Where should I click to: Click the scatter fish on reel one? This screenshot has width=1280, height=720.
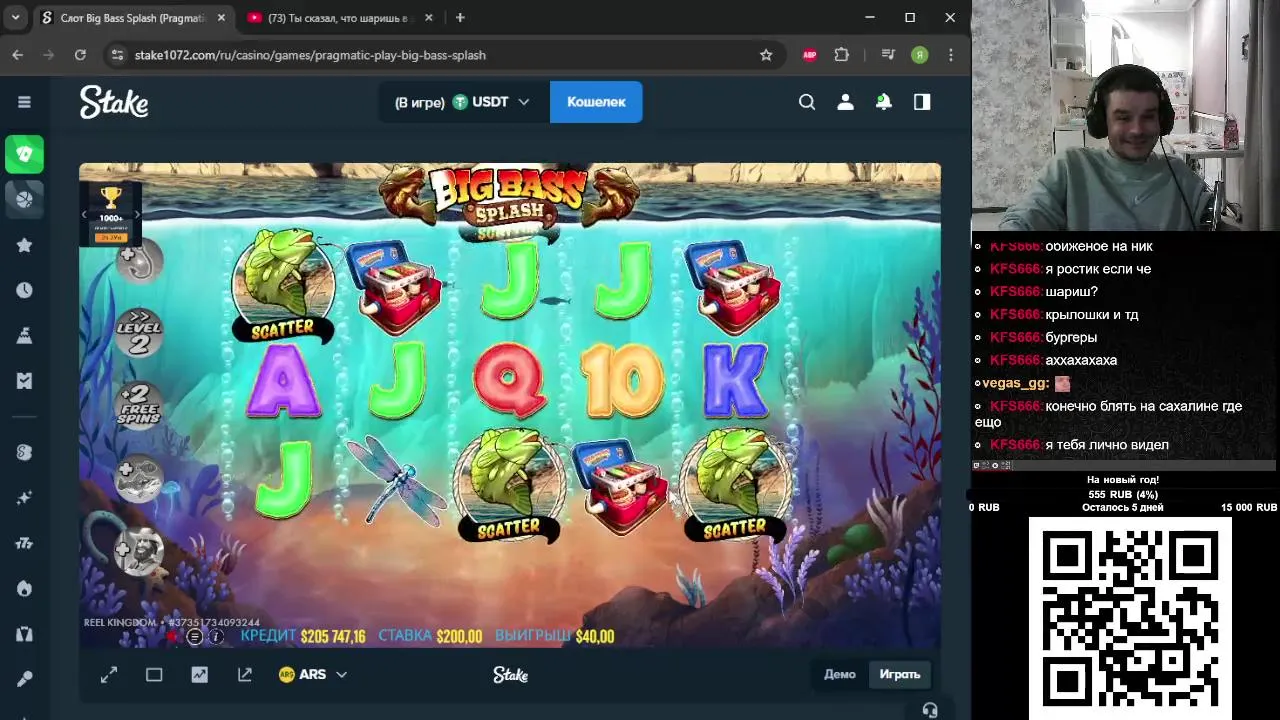click(x=283, y=284)
